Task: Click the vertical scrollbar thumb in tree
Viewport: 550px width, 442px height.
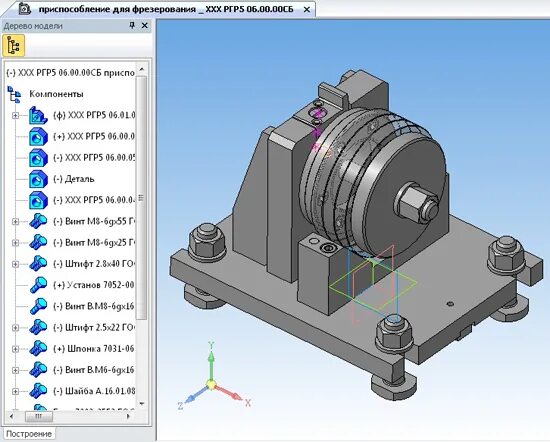Action: point(141,198)
